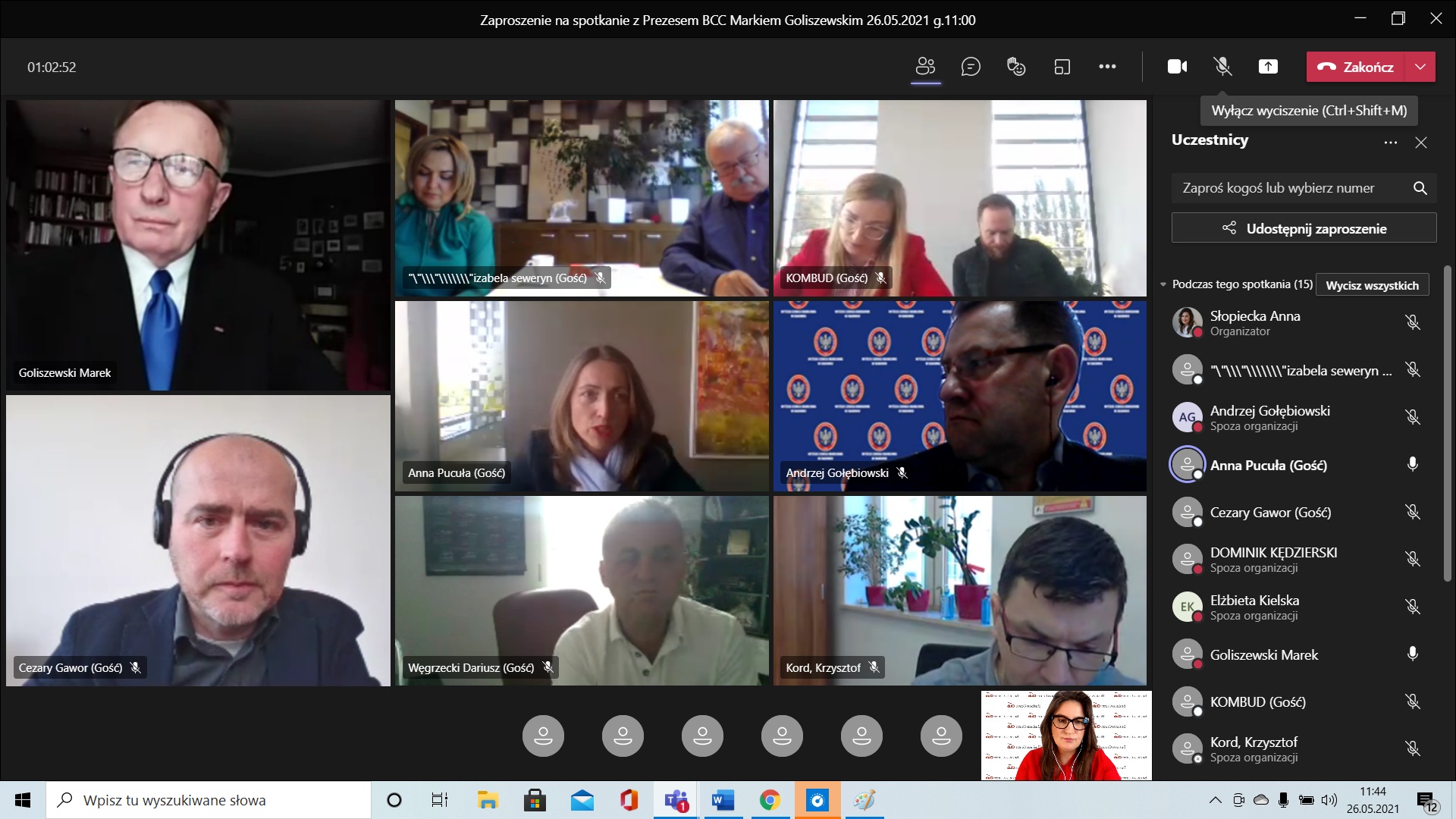Expand the dropdown arrow next to Zakończ
The width and height of the screenshot is (1456, 819).
(1420, 67)
